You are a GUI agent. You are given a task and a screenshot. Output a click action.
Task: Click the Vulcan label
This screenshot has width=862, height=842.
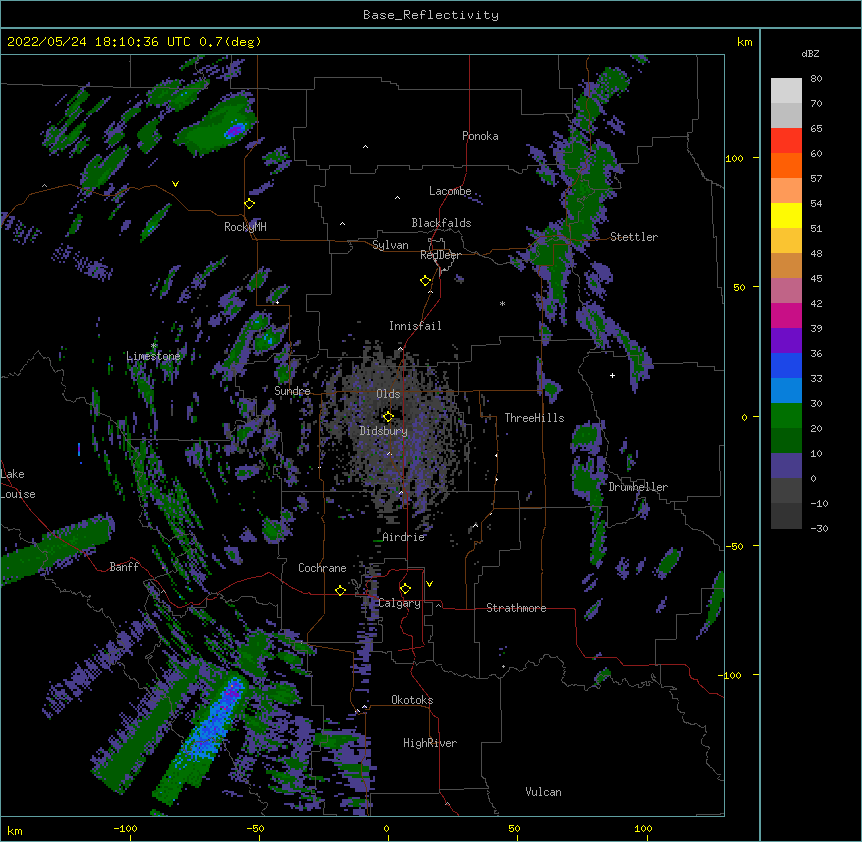(543, 792)
